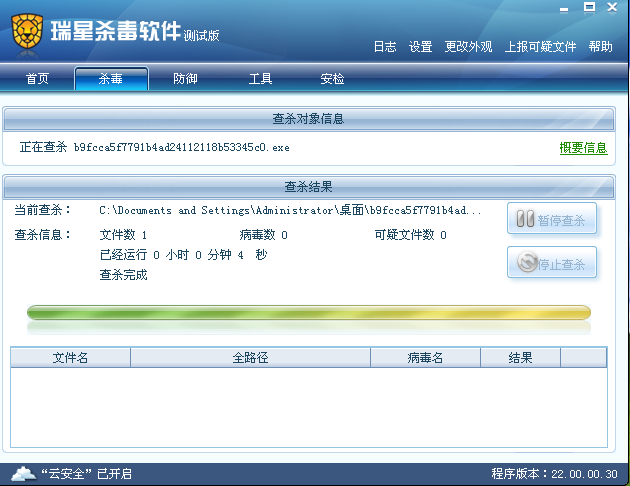The width and height of the screenshot is (630, 486).
Task: Open 设置 settings
Action: pos(420,47)
